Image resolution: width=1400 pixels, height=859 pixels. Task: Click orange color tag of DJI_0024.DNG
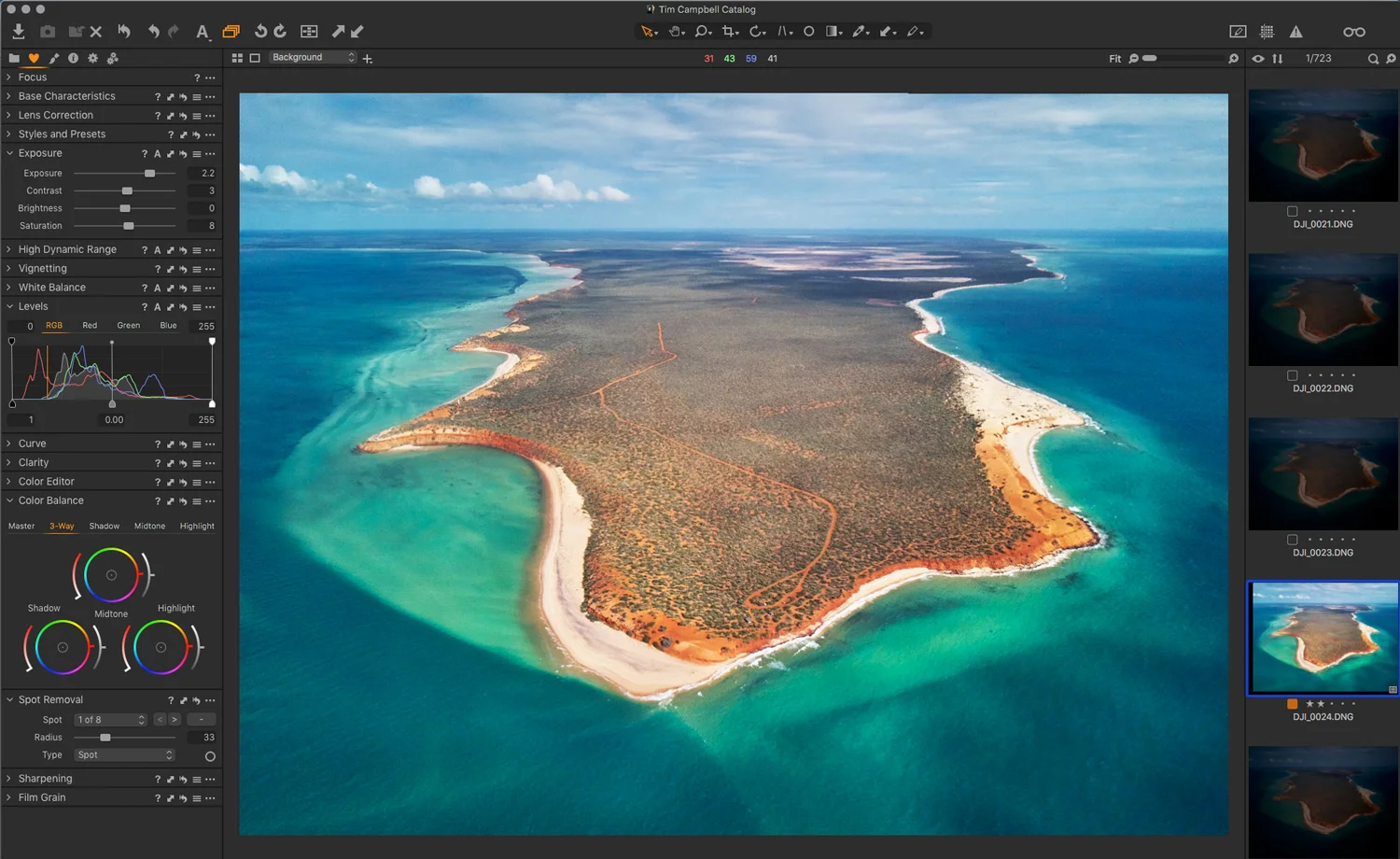tap(1293, 704)
